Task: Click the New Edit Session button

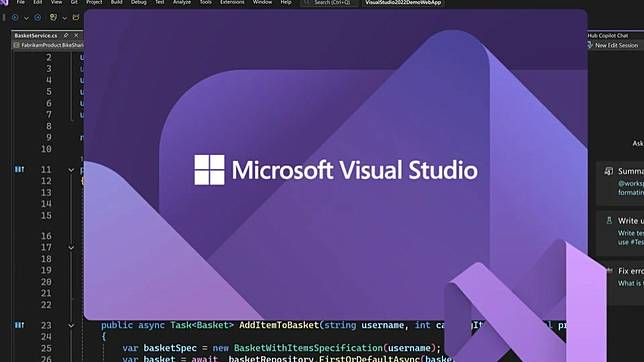Action: (x=613, y=45)
